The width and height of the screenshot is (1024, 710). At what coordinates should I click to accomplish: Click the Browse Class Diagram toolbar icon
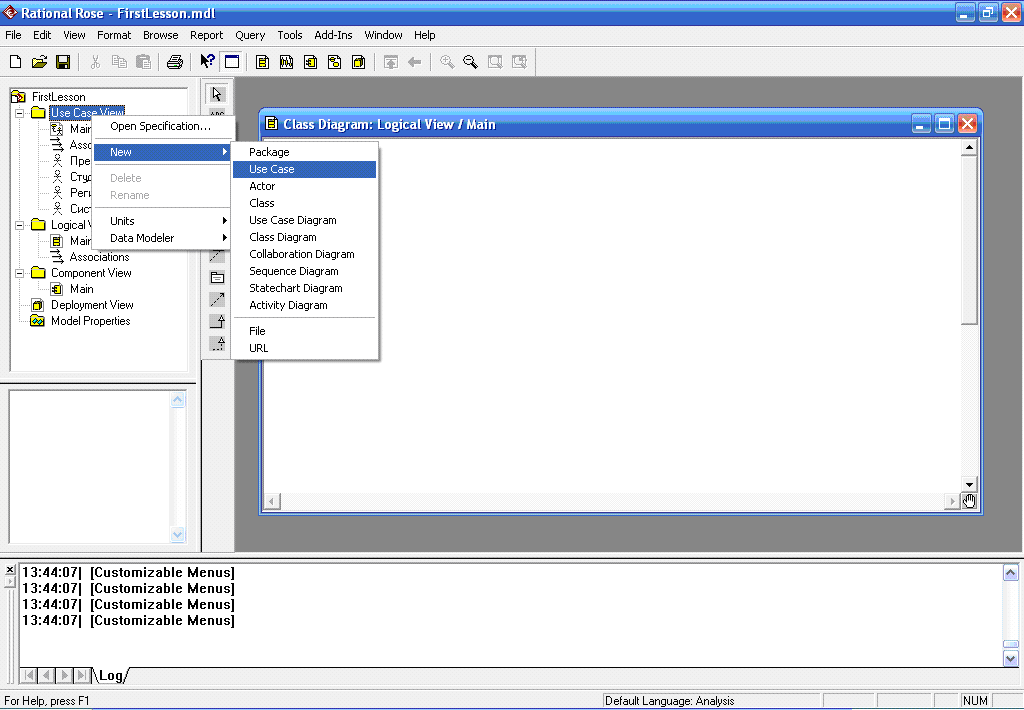[x=263, y=62]
